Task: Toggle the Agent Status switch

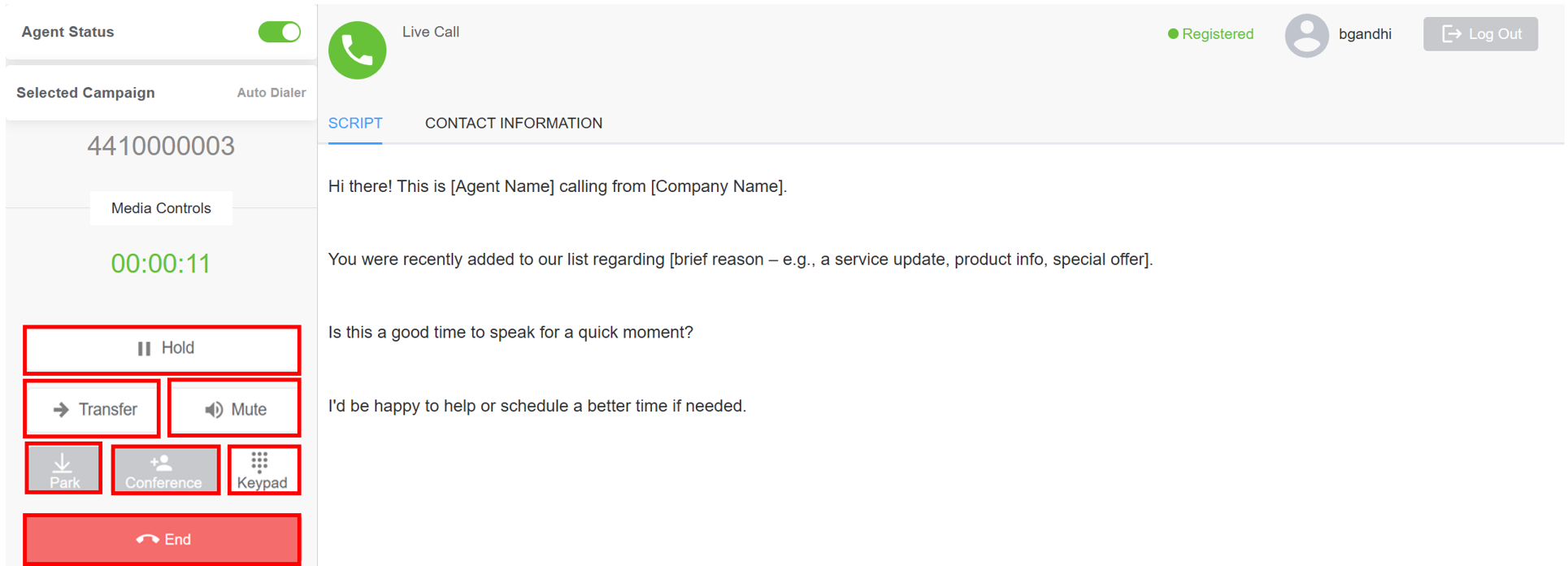Action: click(x=280, y=32)
